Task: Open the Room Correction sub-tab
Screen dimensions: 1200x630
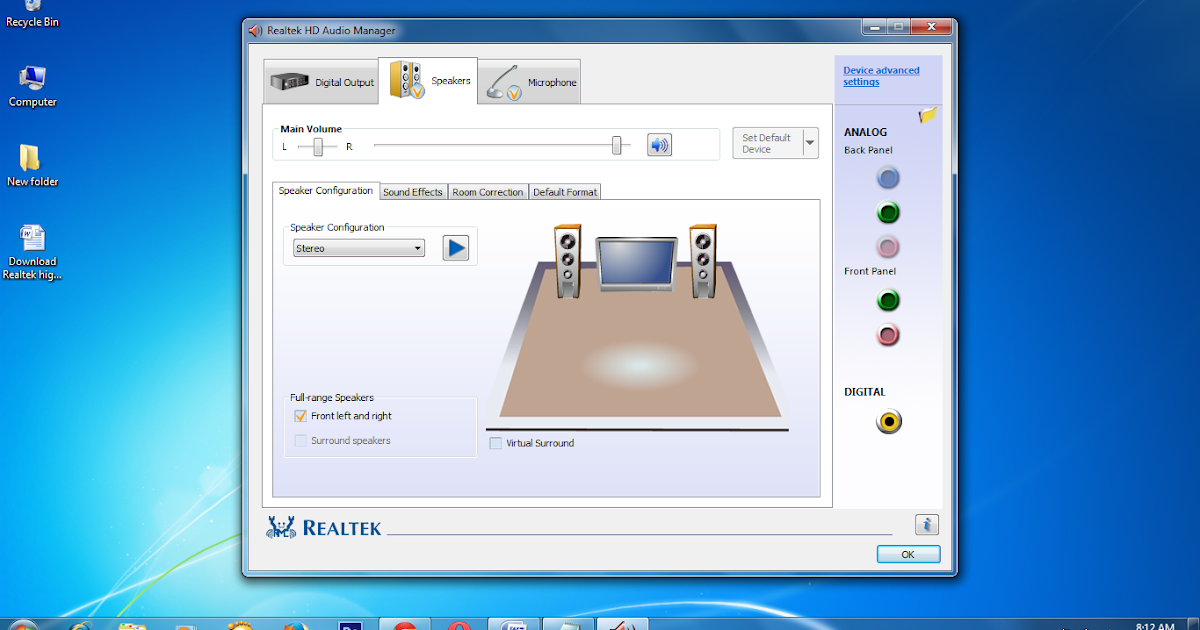Action: click(487, 192)
